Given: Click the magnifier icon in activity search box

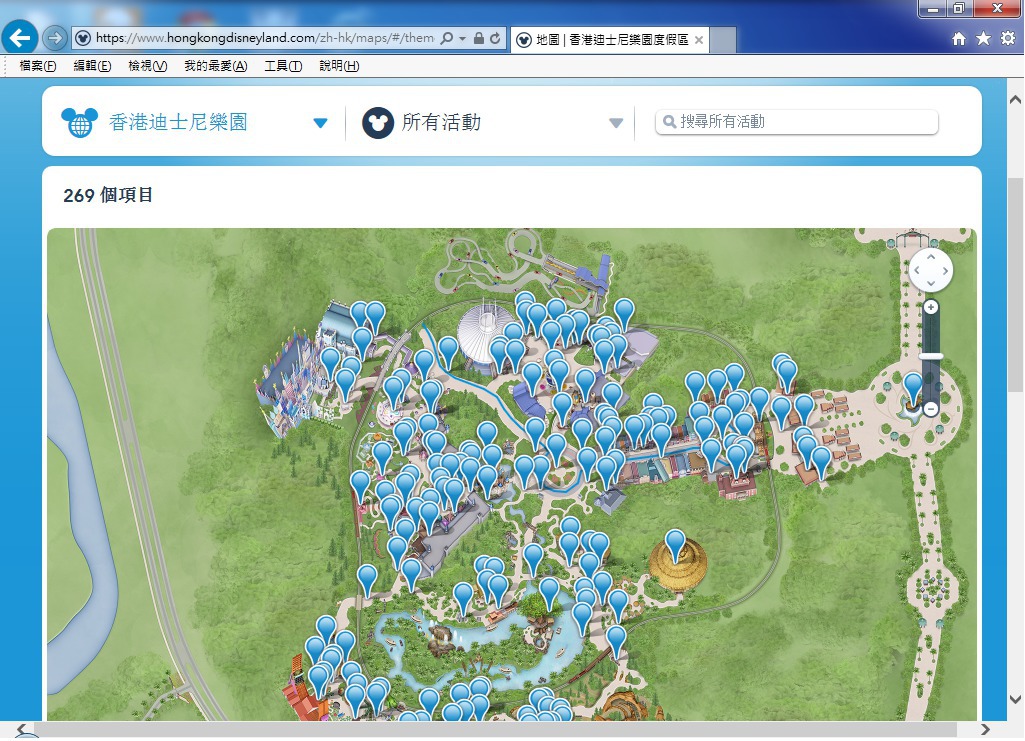Looking at the screenshot, I should (x=669, y=122).
